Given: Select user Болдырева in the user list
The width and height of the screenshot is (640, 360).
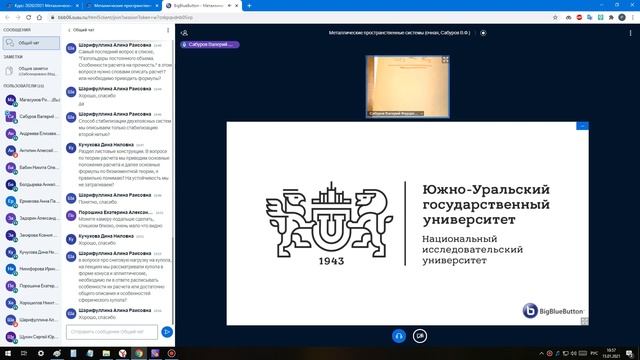Looking at the screenshot, I should (32, 184).
